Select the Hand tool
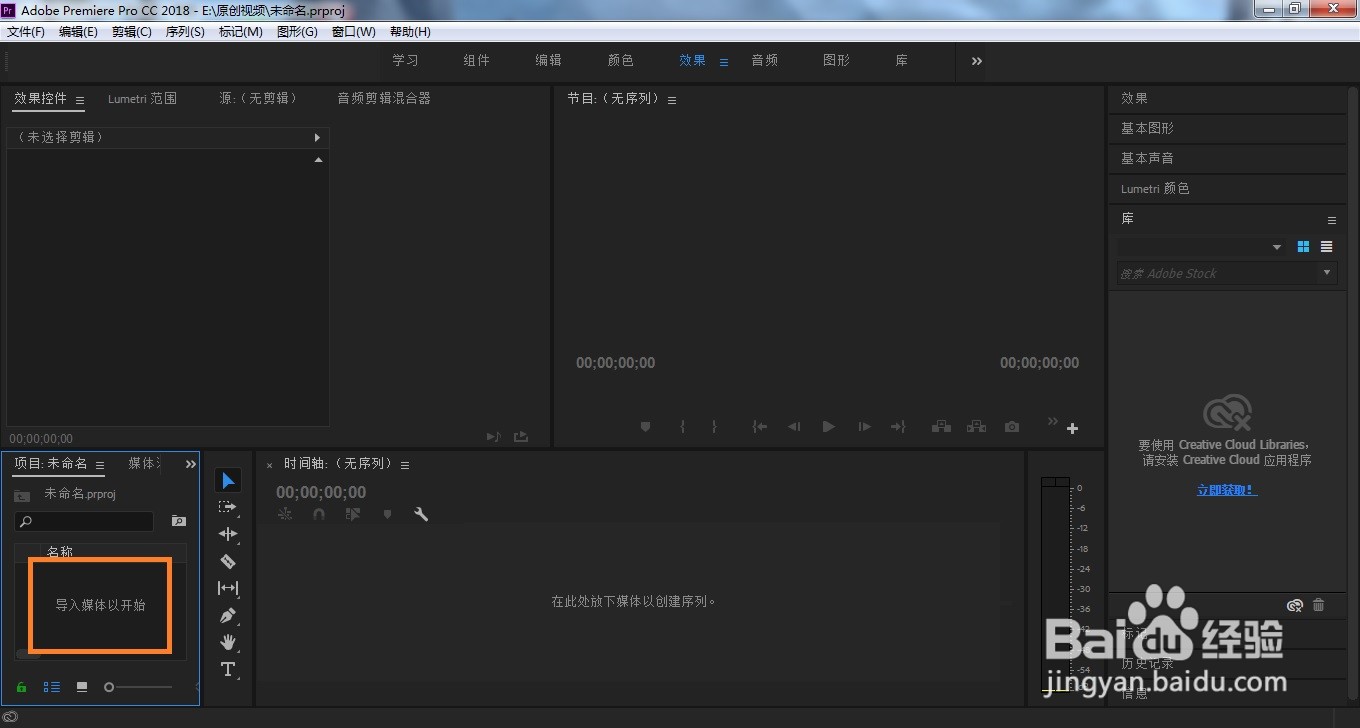Image resolution: width=1360 pixels, height=728 pixels. [x=228, y=642]
